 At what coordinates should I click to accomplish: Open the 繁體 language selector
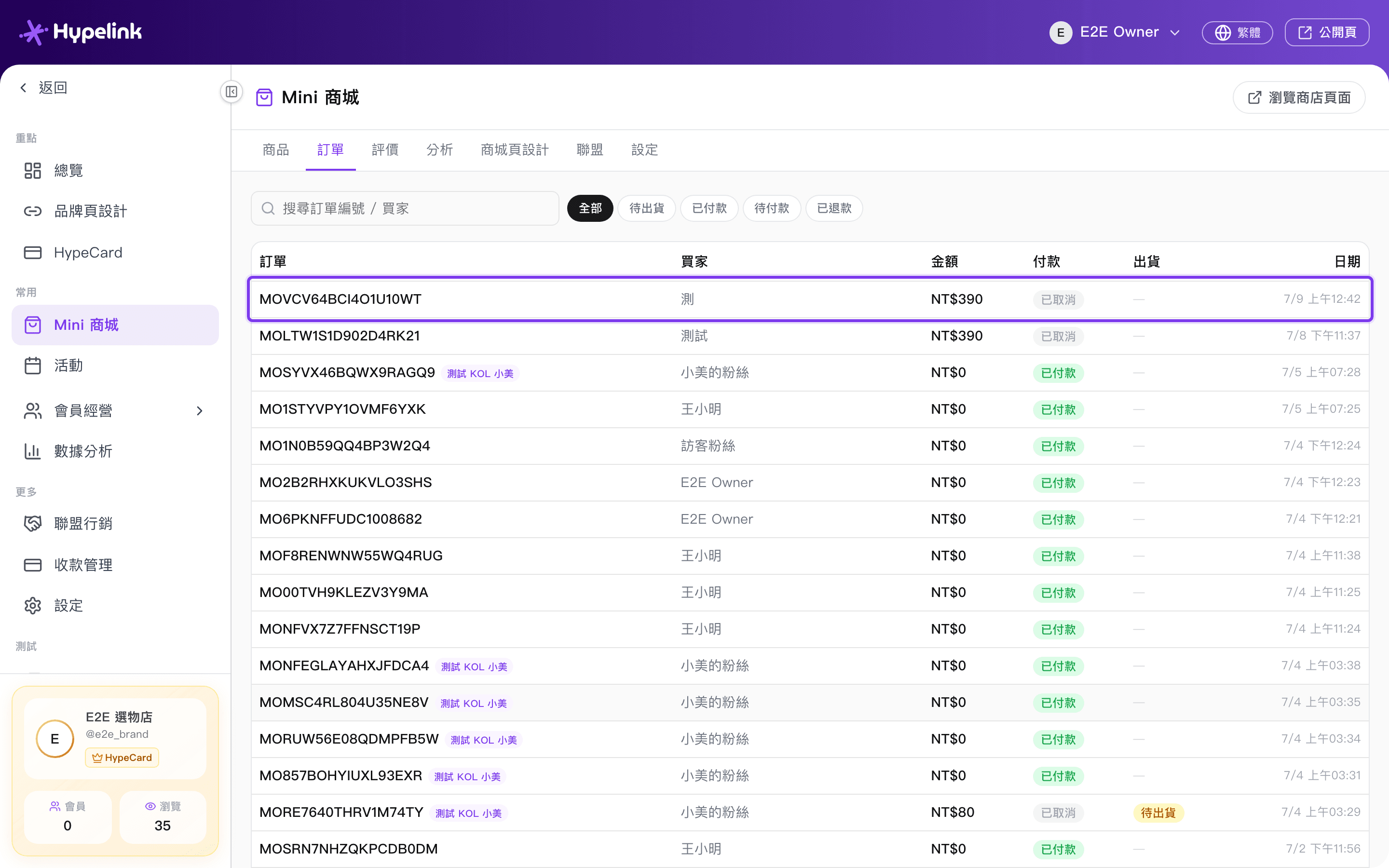pos(1237,32)
